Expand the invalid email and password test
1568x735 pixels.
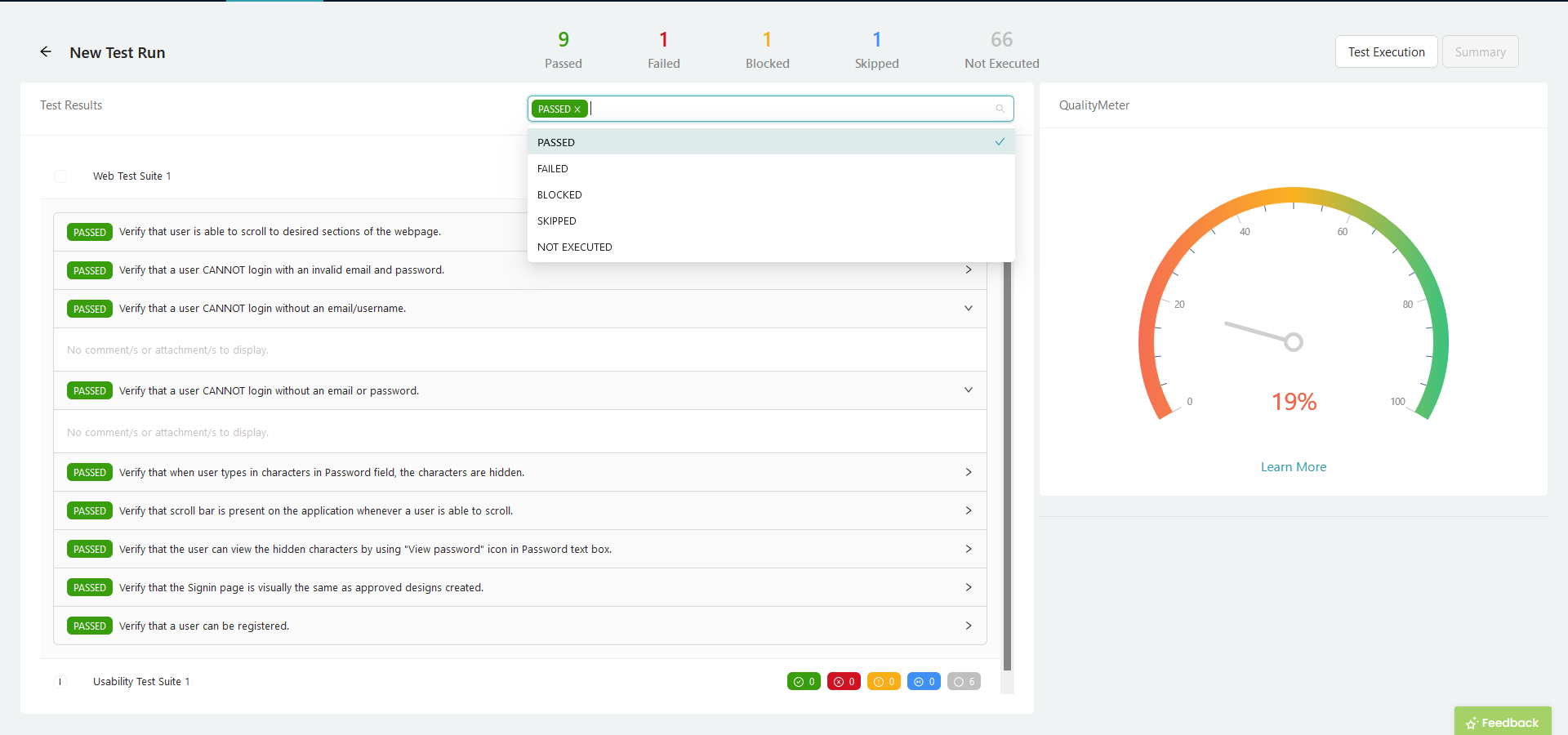pyautogui.click(x=969, y=269)
